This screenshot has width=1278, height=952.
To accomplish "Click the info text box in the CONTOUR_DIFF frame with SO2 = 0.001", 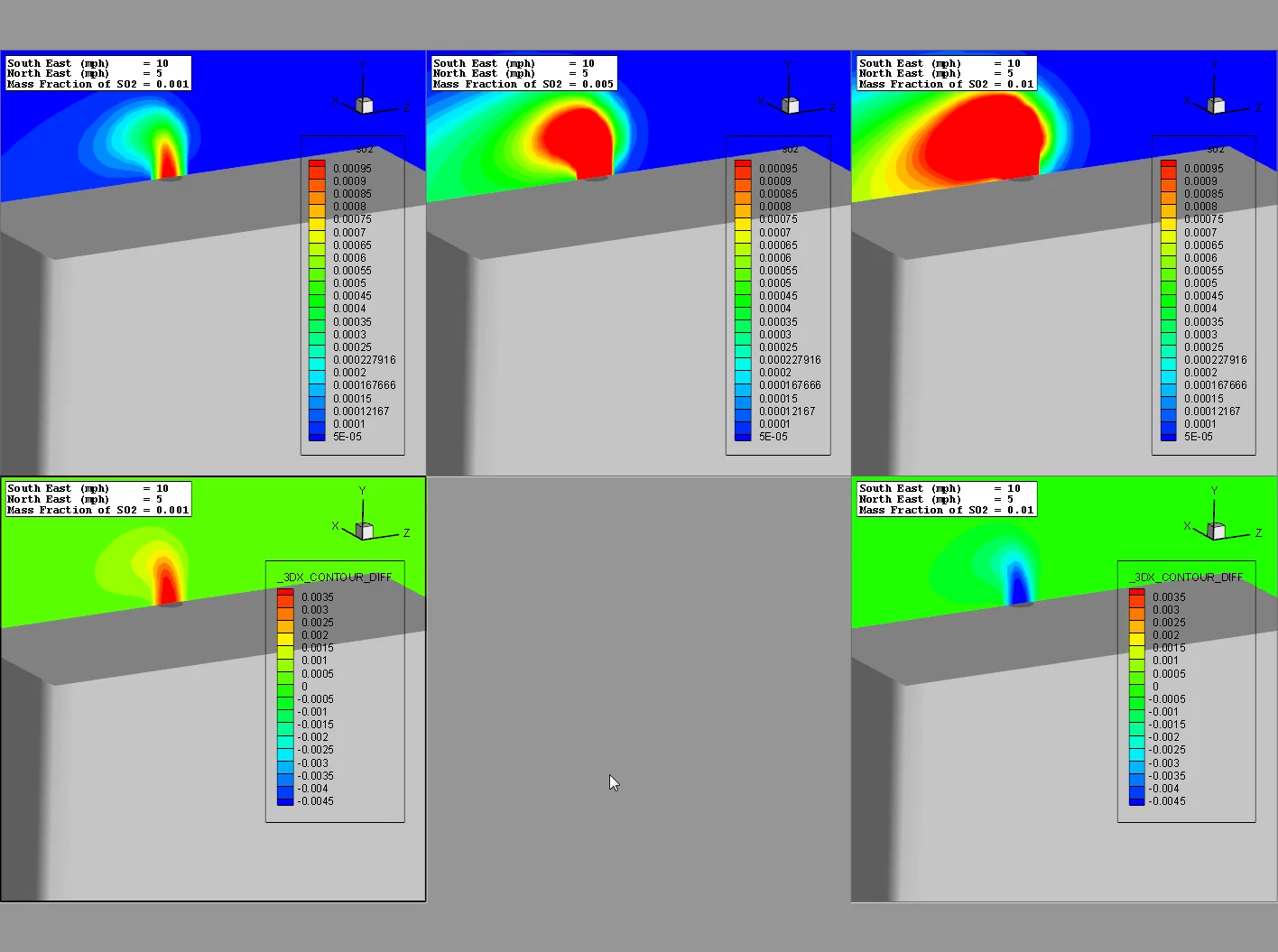I will [x=98, y=499].
